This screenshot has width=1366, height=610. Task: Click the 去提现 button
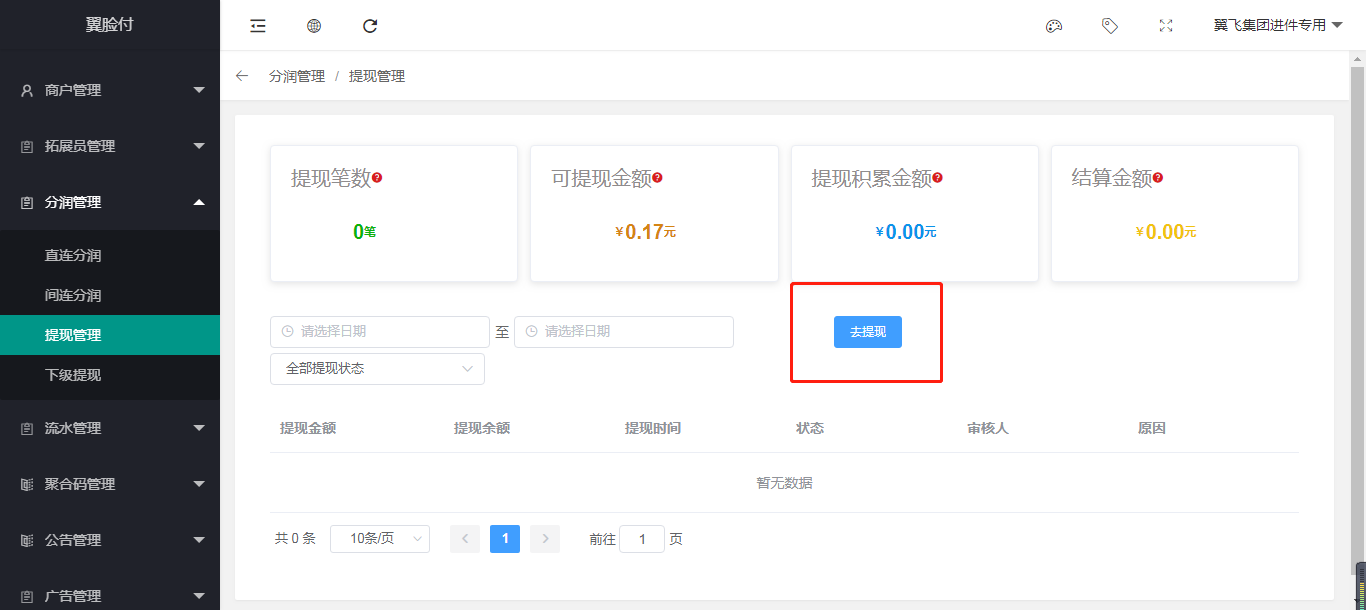pos(868,332)
